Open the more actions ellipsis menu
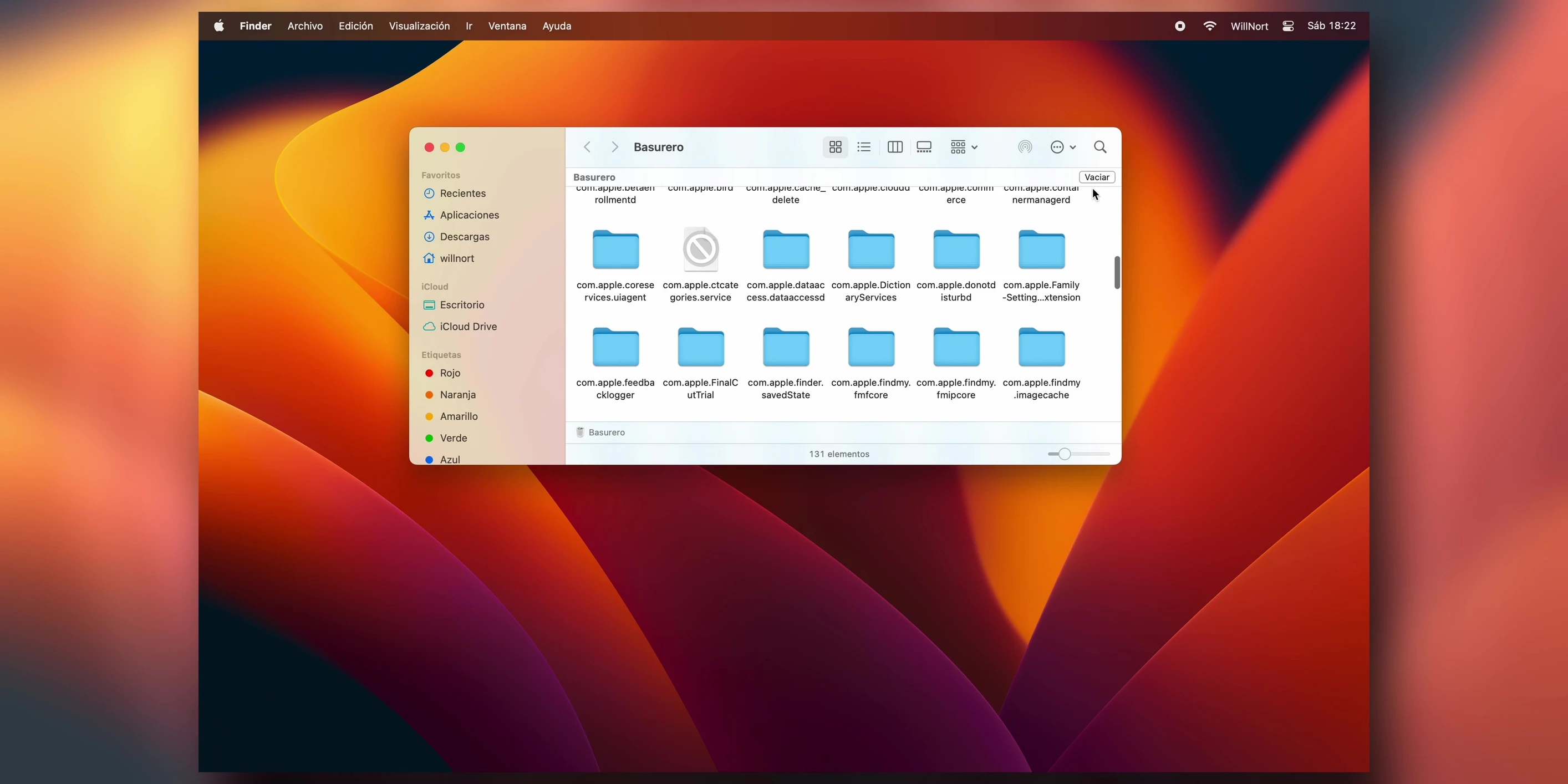The width and height of the screenshot is (1568, 784). (x=1063, y=147)
